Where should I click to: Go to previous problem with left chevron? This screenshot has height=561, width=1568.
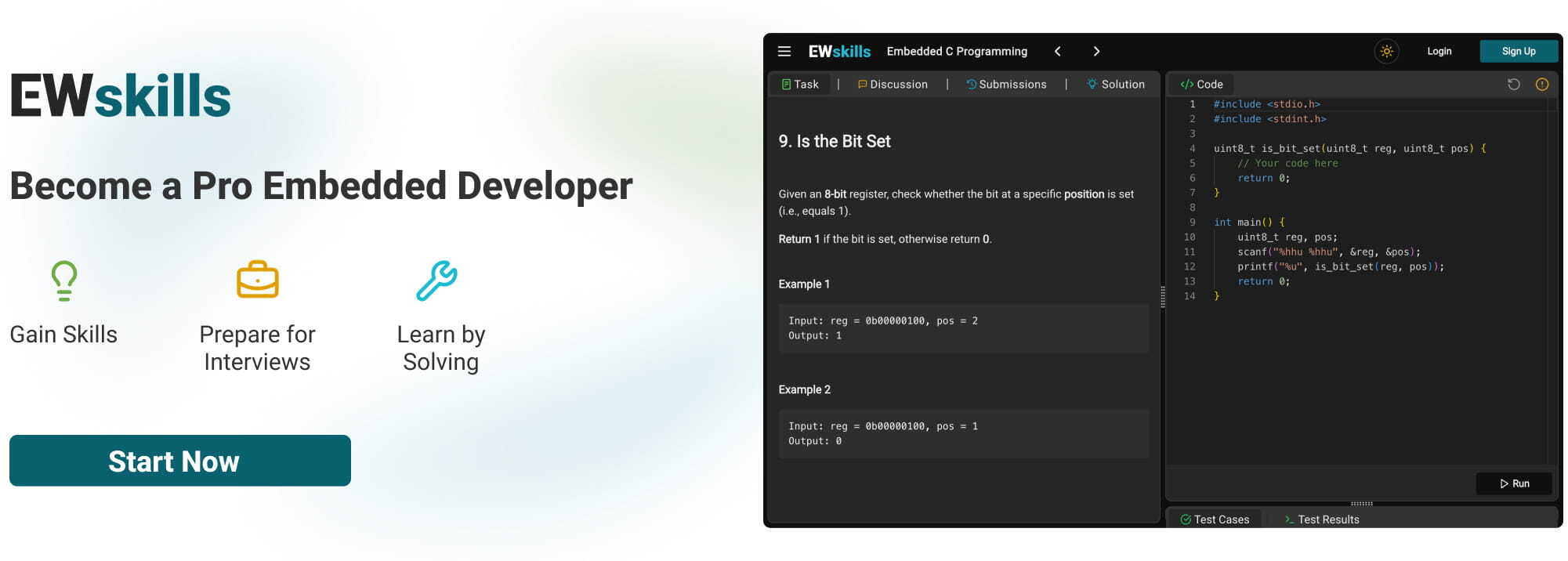click(1057, 52)
